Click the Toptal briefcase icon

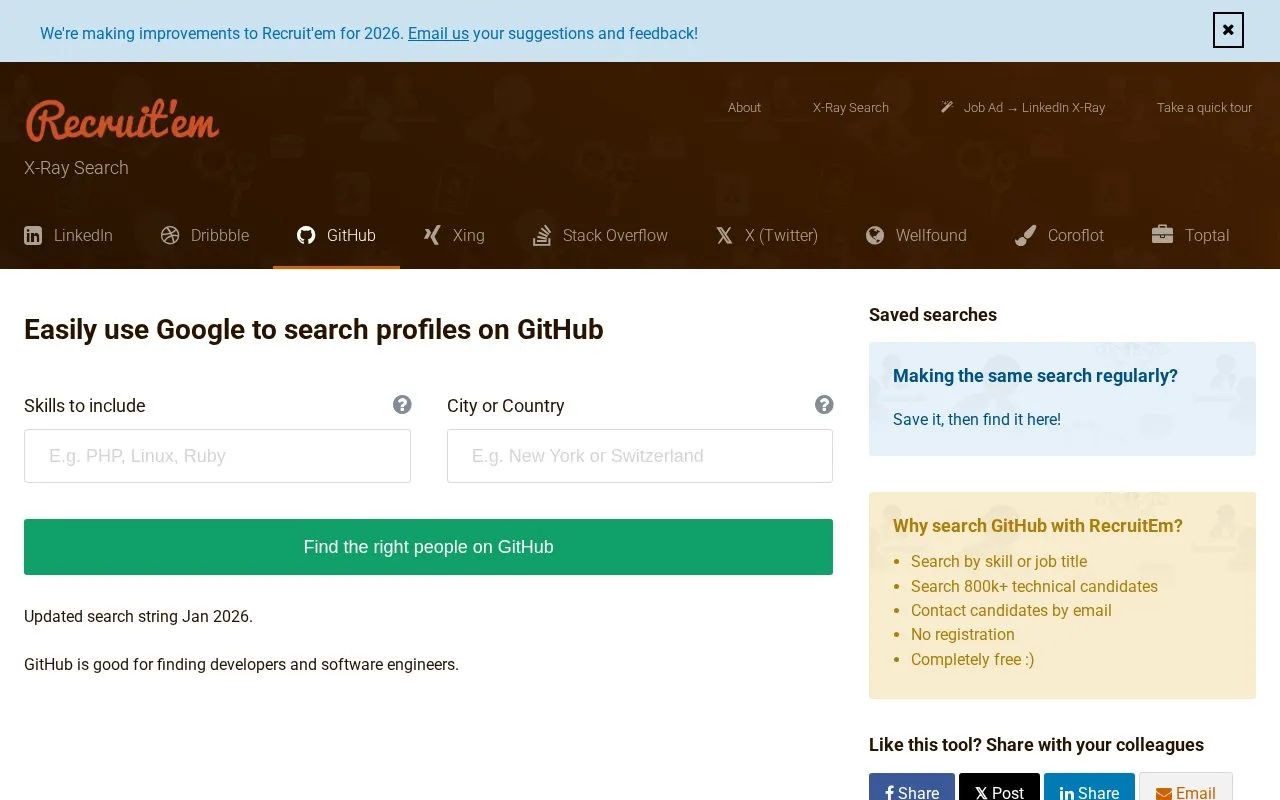(1162, 235)
